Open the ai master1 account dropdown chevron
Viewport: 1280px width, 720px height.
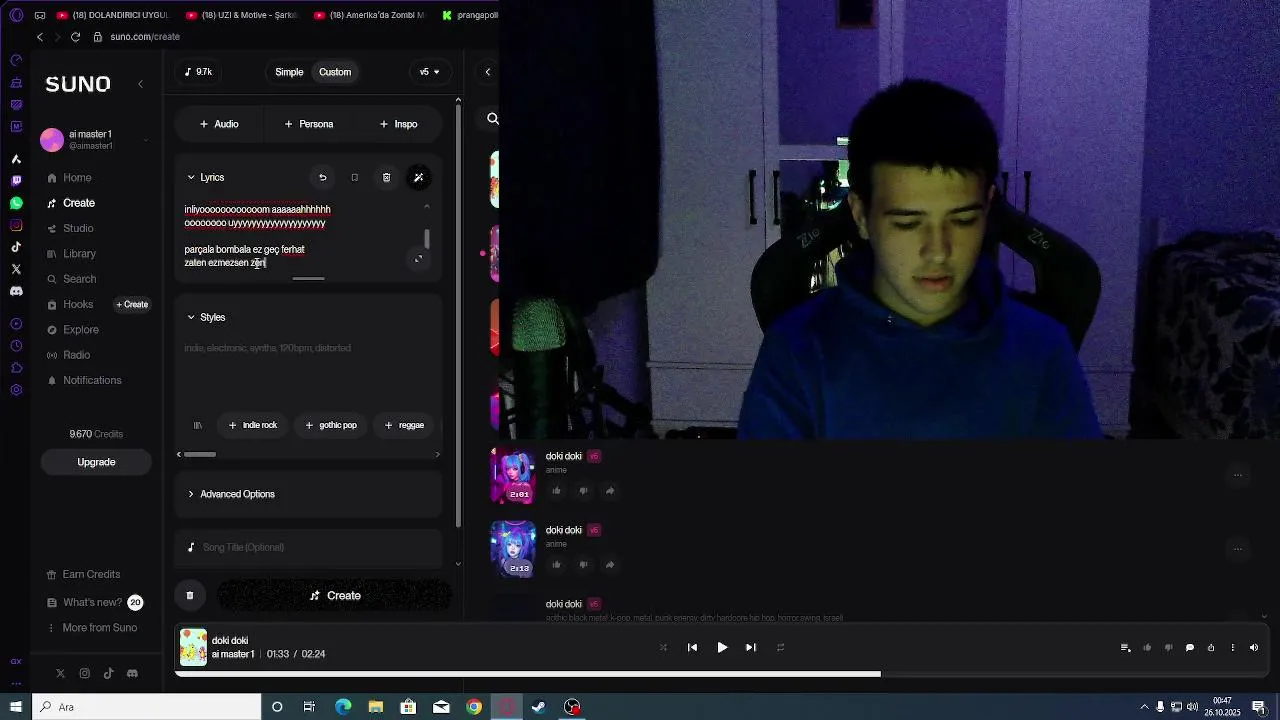pyautogui.click(x=146, y=140)
